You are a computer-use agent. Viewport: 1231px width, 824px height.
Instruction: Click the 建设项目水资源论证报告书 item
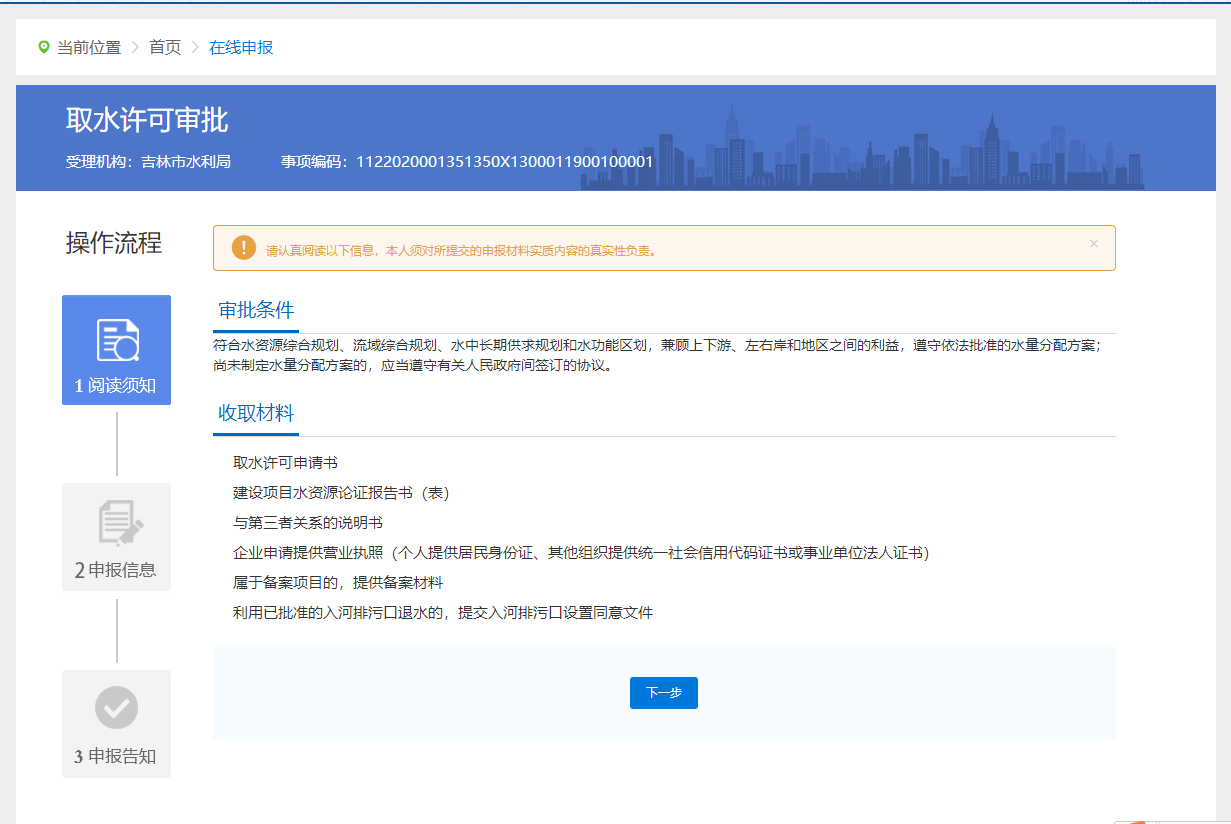(341, 493)
